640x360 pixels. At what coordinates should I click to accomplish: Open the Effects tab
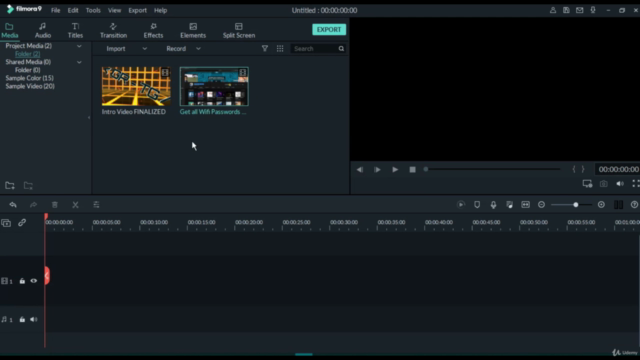(153, 30)
